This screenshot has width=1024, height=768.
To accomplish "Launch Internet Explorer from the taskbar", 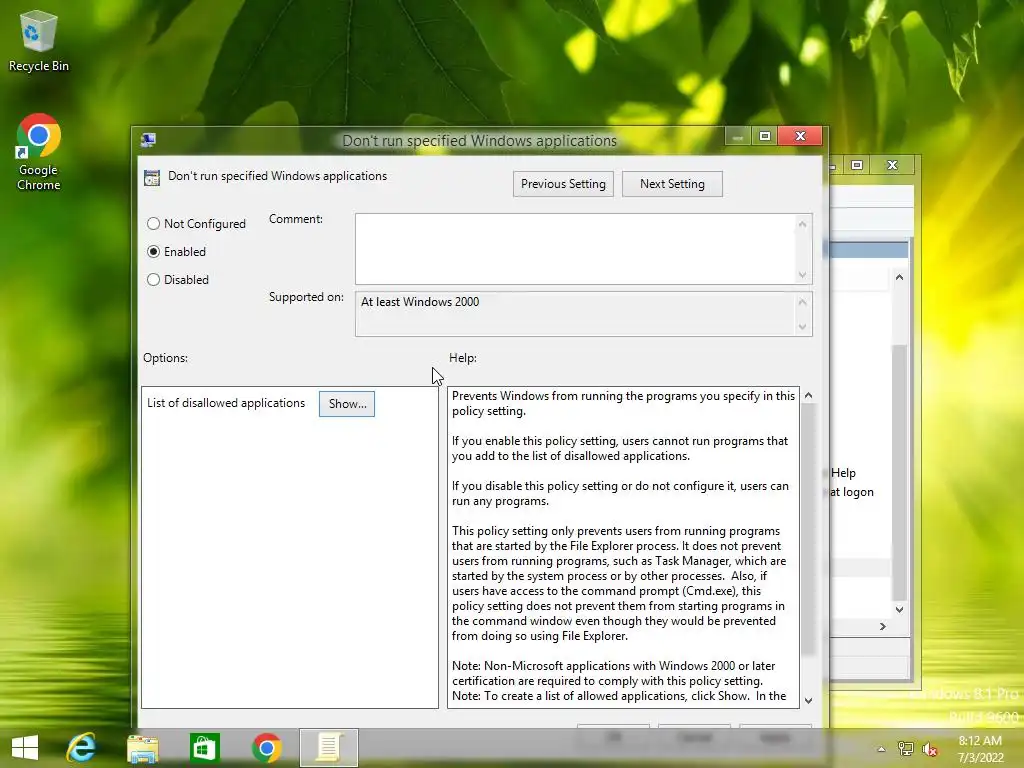I will coord(82,748).
